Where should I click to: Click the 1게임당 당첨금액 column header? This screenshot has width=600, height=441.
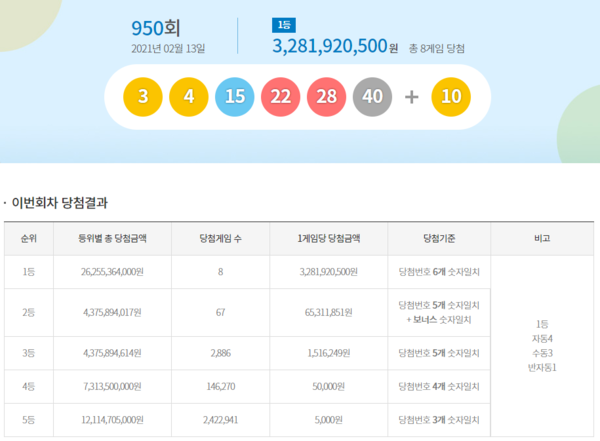[329, 239]
